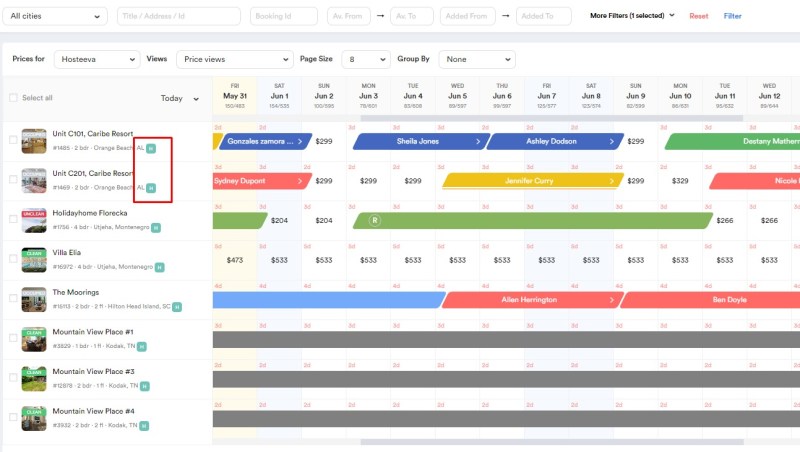Expand the Group By dropdown
The height and width of the screenshot is (452, 800).
(x=480, y=59)
